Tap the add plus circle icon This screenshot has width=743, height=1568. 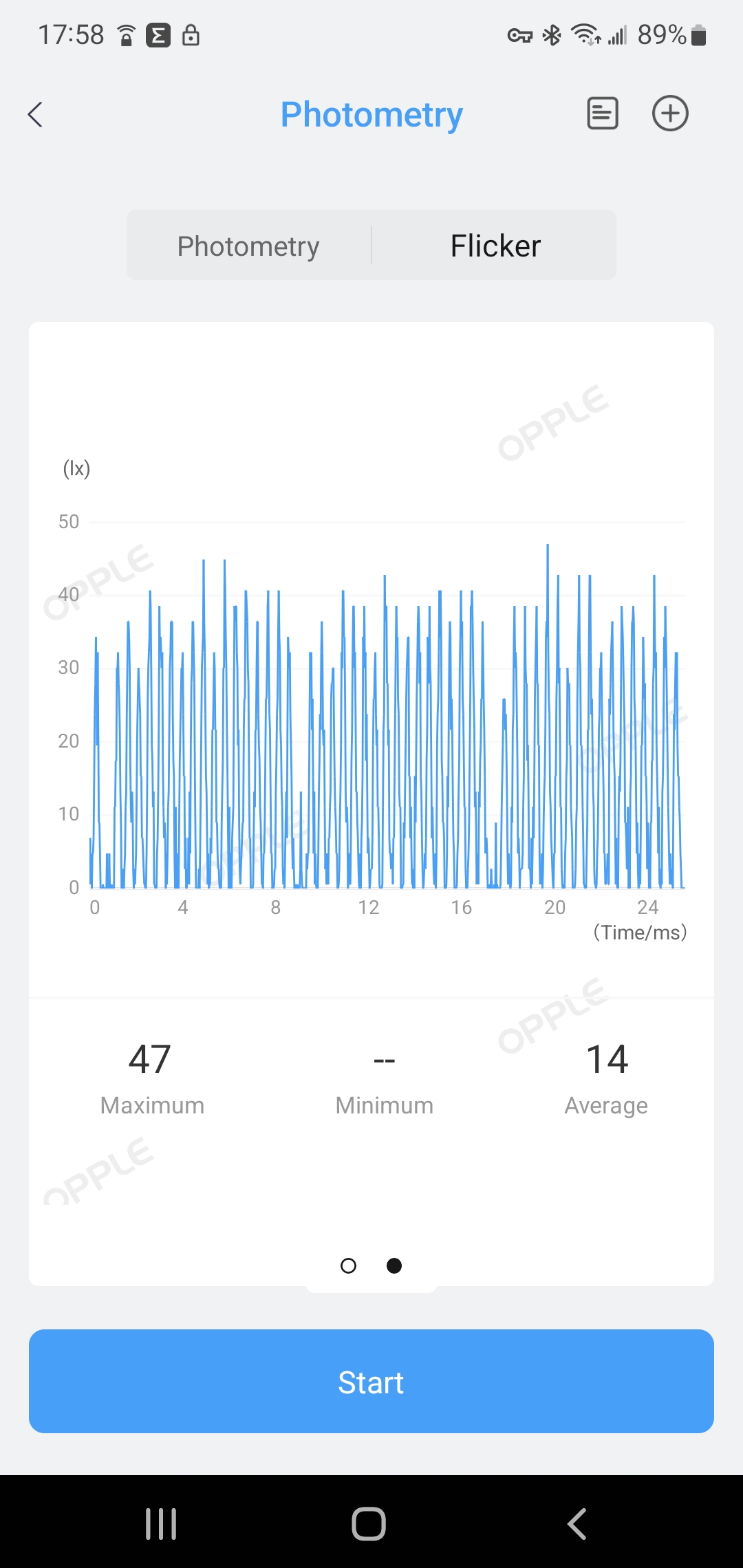[670, 113]
